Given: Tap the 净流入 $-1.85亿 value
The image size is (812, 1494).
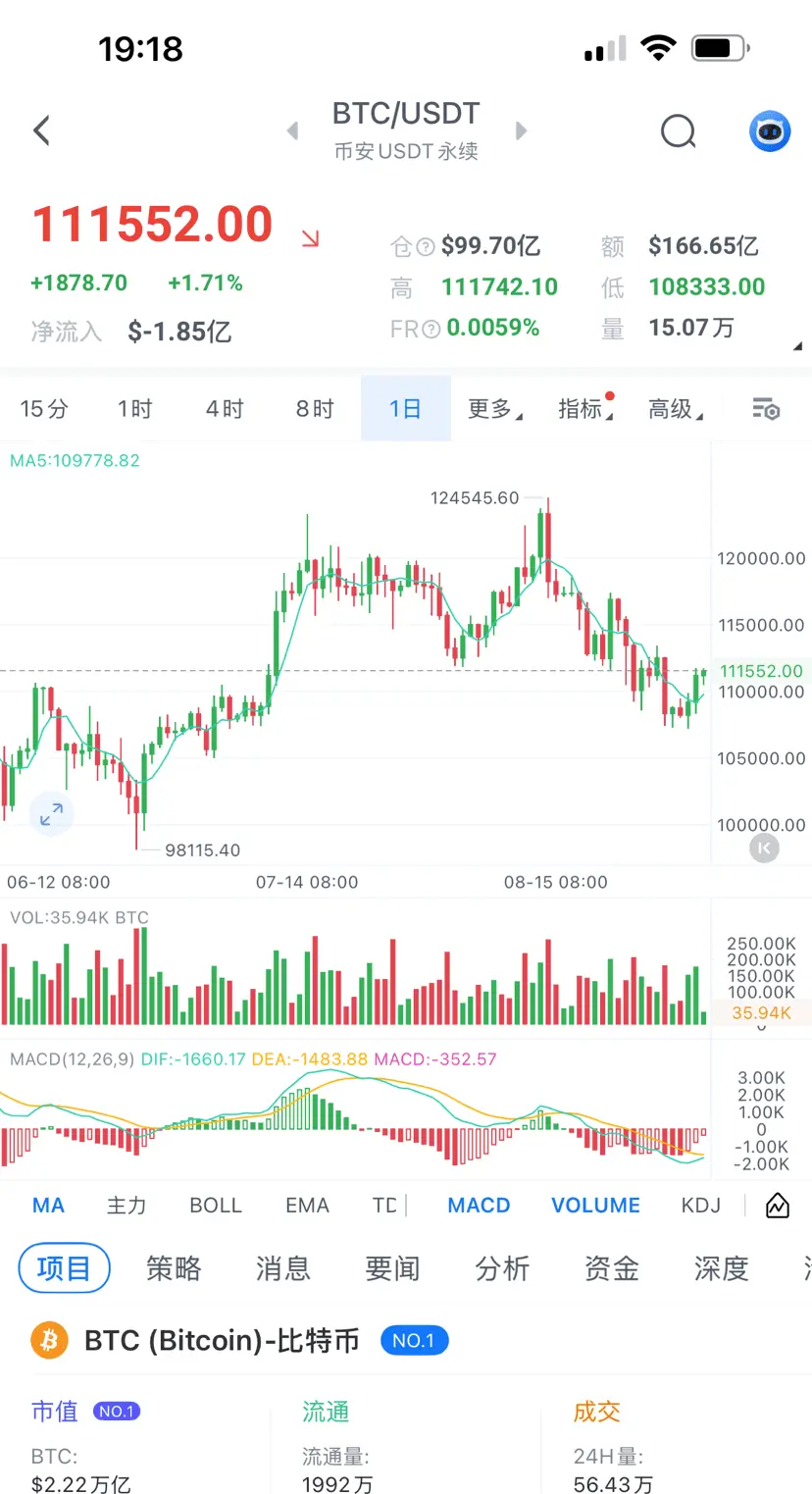Looking at the screenshot, I should coord(179,332).
